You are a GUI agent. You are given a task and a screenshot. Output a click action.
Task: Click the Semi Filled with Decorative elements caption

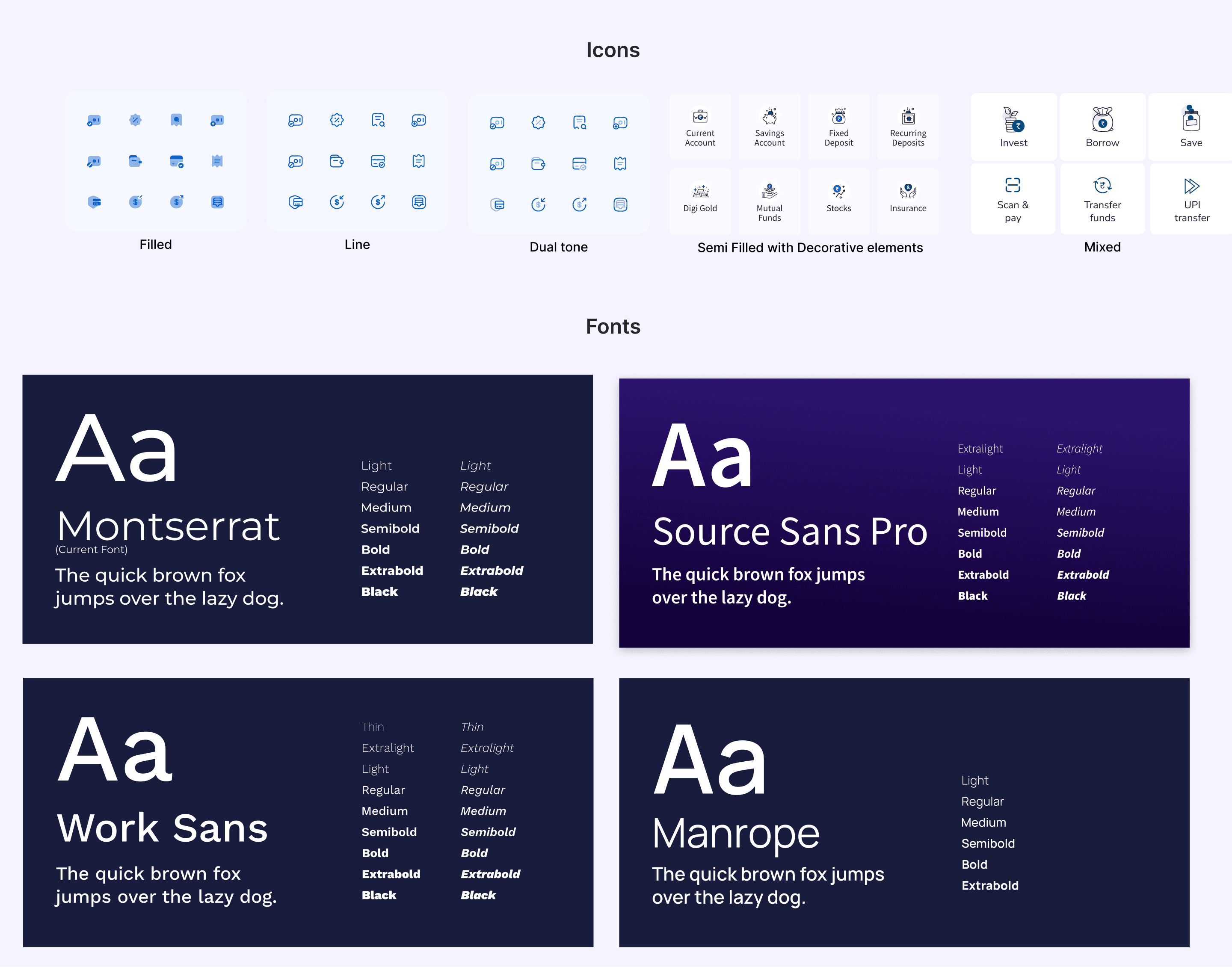click(x=810, y=247)
